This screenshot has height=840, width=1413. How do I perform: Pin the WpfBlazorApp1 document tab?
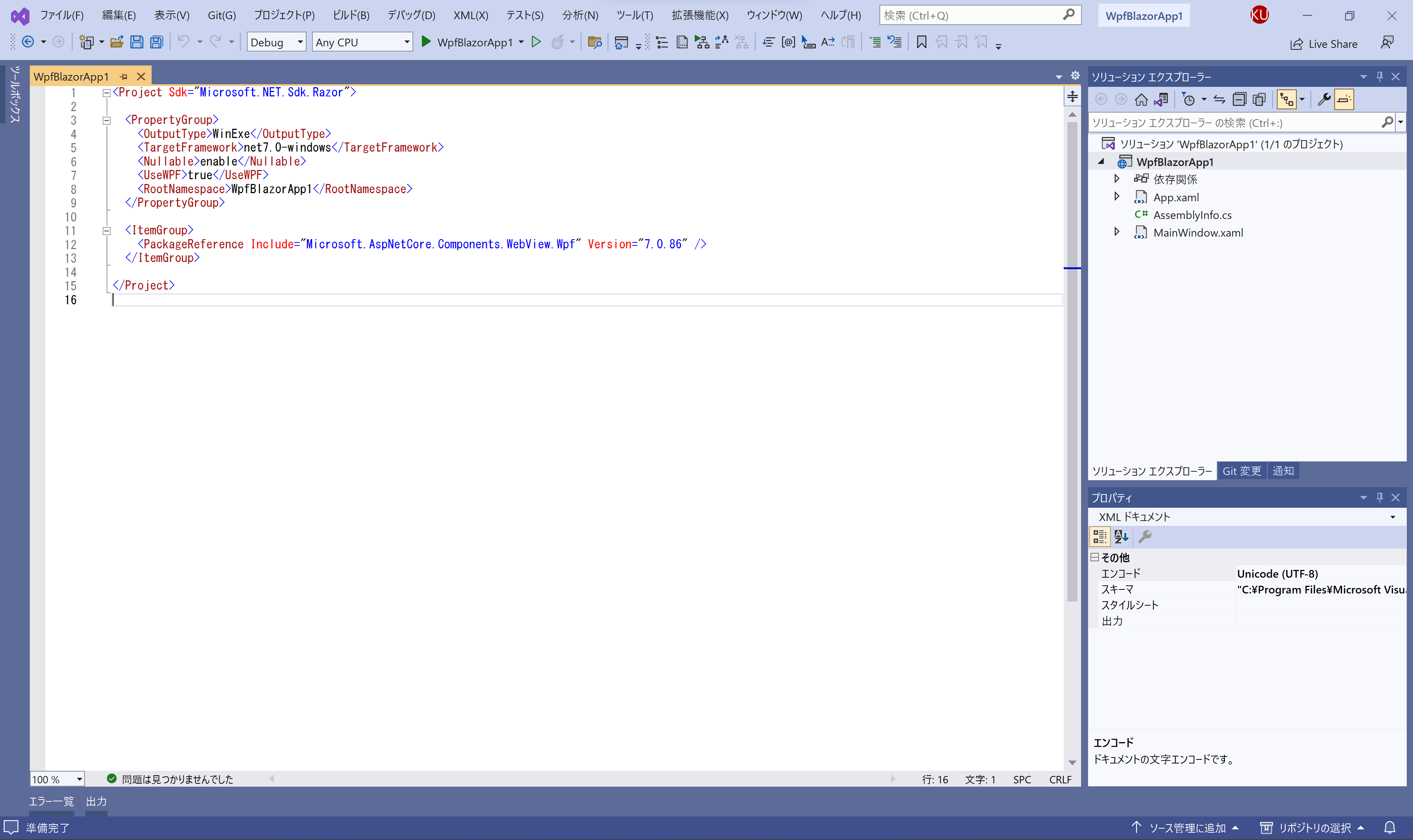(123, 77)
